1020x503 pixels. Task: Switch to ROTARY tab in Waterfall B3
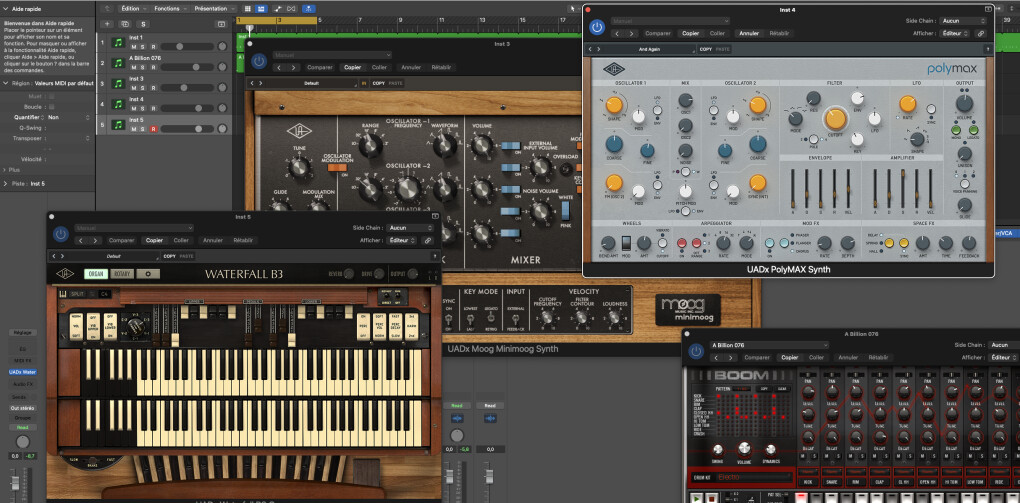122,274
